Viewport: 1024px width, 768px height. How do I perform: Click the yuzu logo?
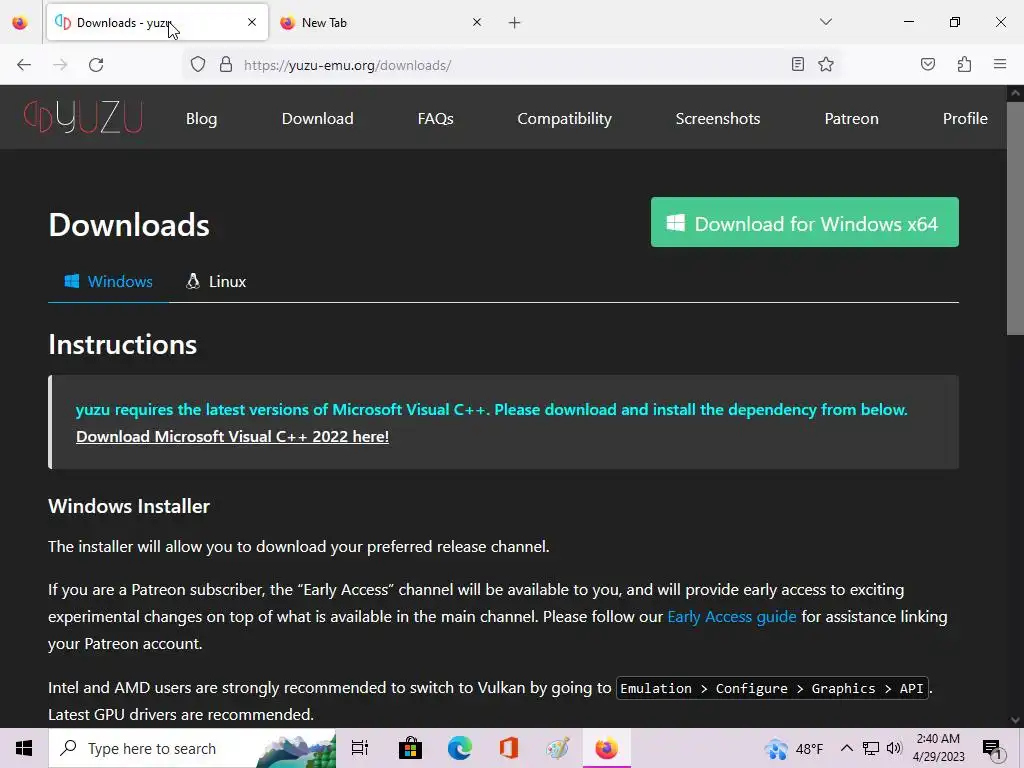point(83,118)
